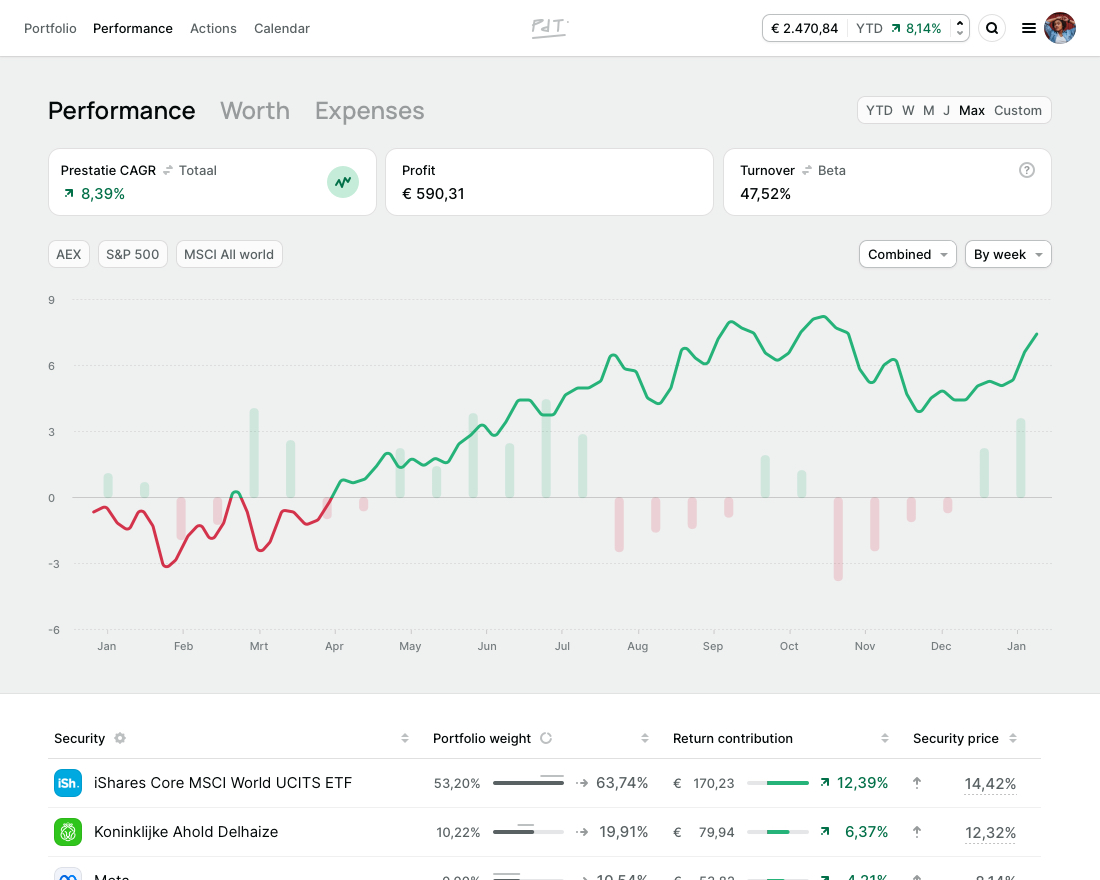Open the Calendar menu item
The width and height of the screenshot is (1100, 880).
click(282, 29)
